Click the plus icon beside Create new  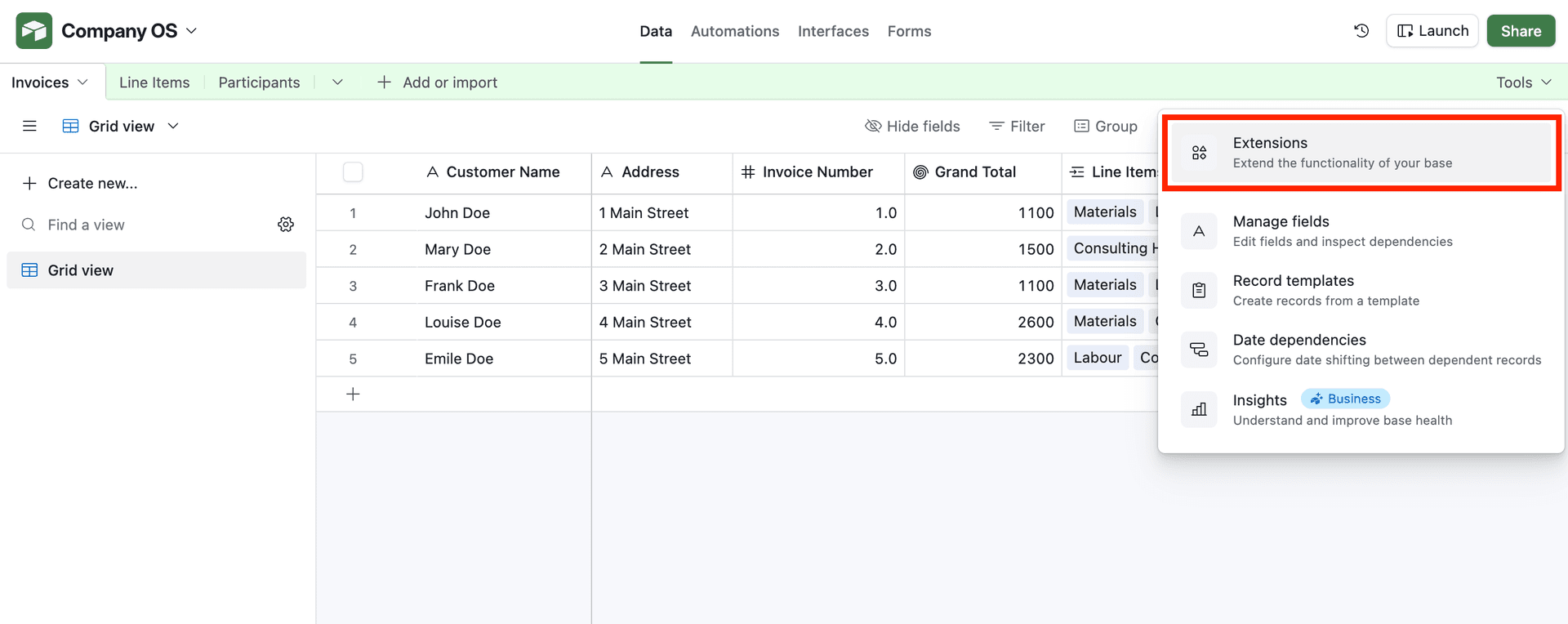click(x=29, y=184)
